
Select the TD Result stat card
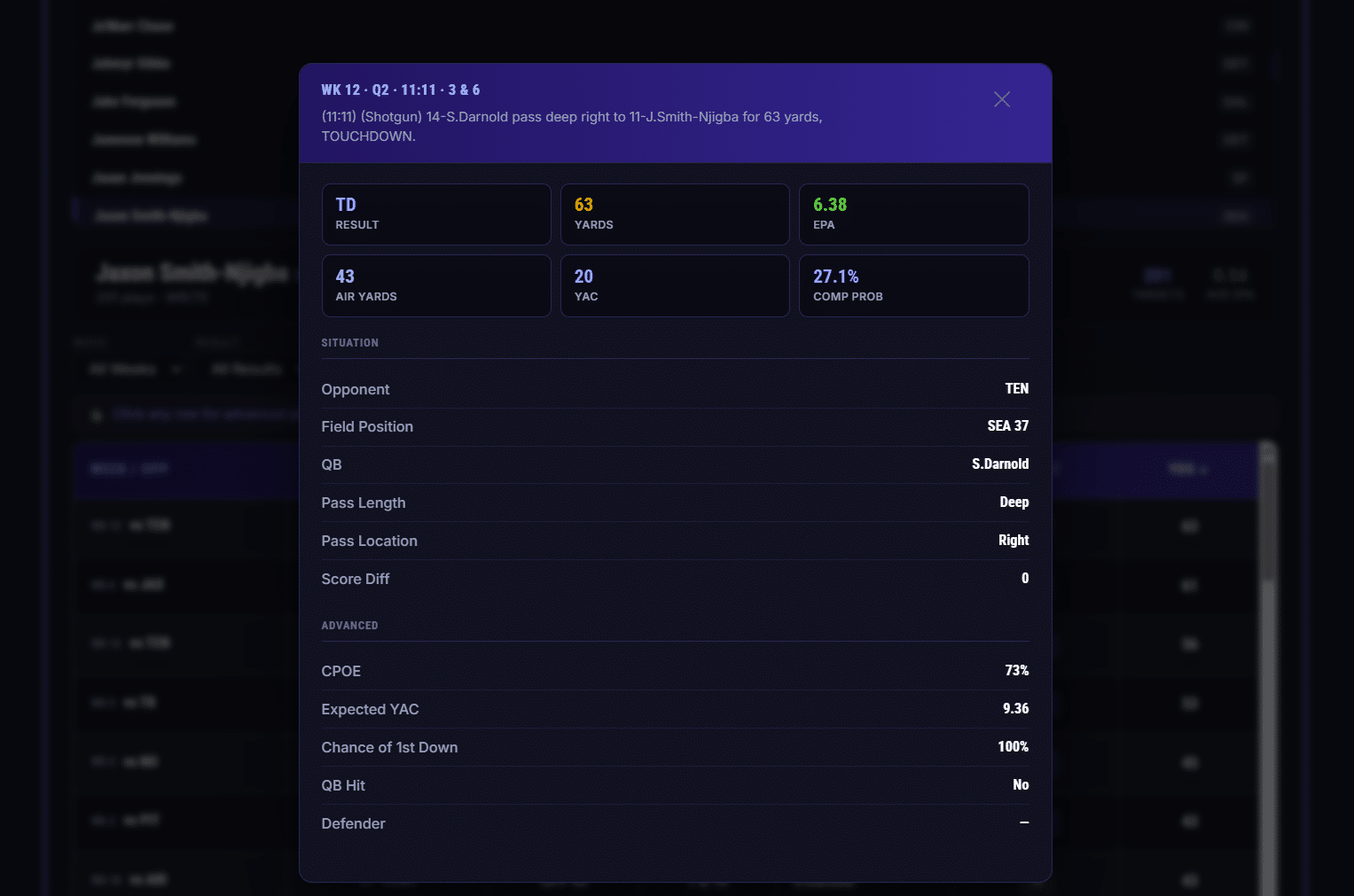[x=435, y=214]
